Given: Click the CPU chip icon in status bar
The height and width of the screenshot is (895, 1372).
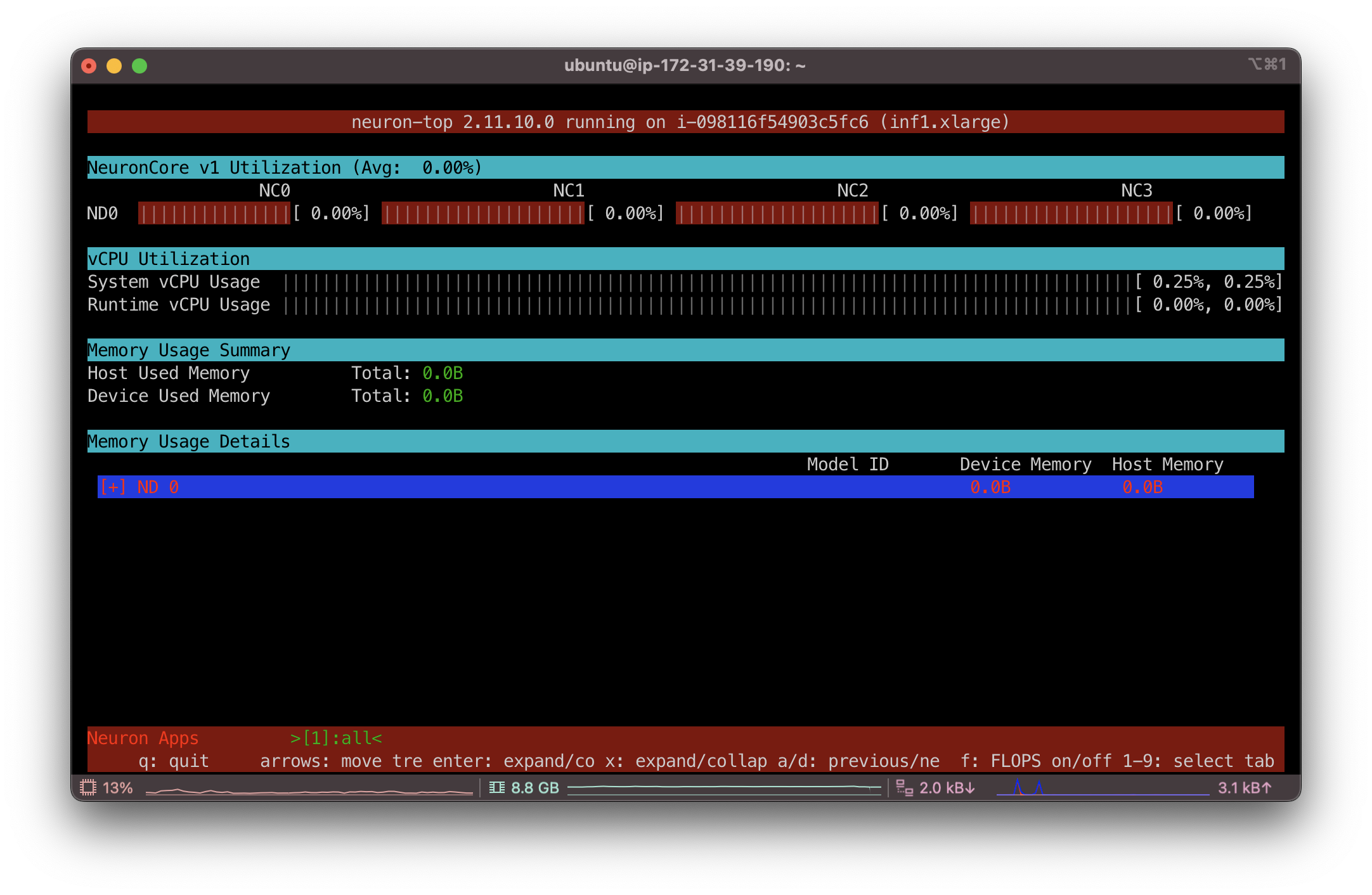Looking at the screenshot, I should click(x=88, y=788).
